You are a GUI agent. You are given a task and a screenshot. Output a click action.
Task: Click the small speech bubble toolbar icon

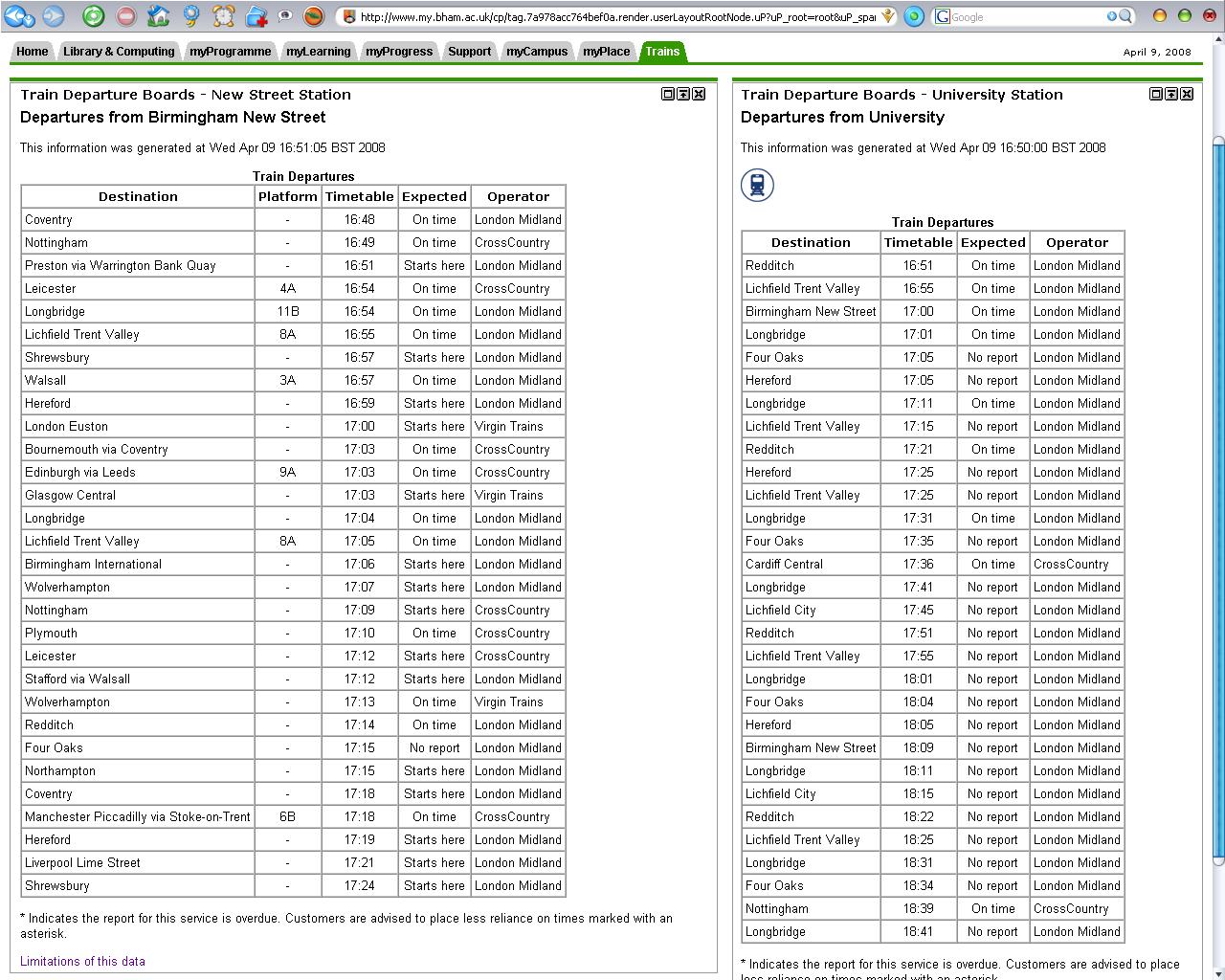point(284,16)
